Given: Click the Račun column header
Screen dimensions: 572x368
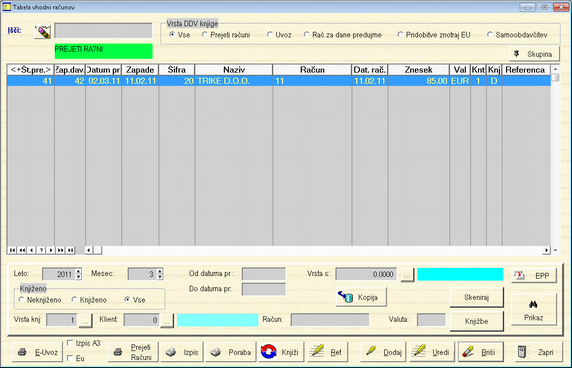Looking at the screenshot, I should [312, 70].
